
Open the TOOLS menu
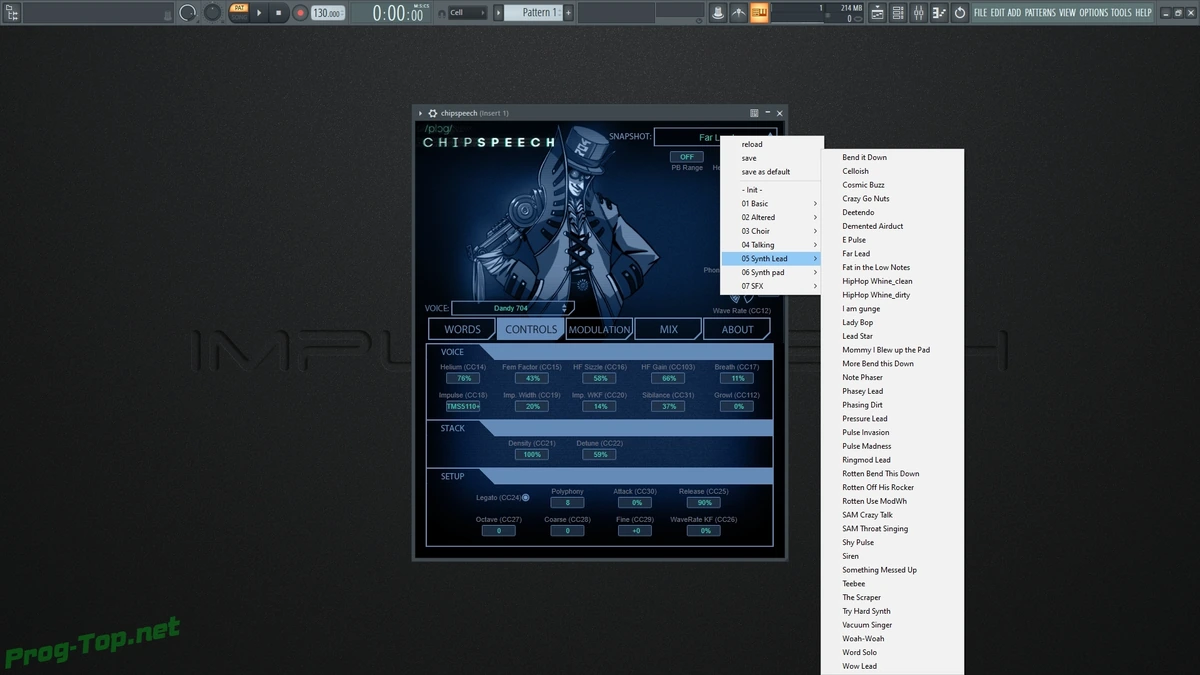click(x=1121, y=13)
